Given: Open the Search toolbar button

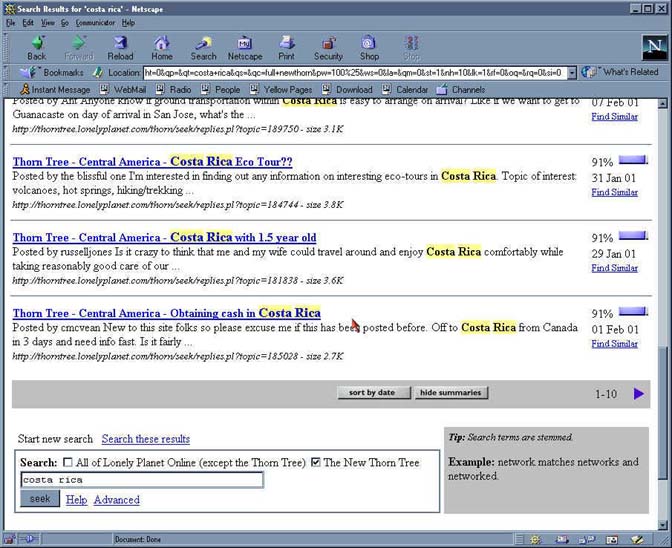Looking at the screenshot, I should coord(203,48).
